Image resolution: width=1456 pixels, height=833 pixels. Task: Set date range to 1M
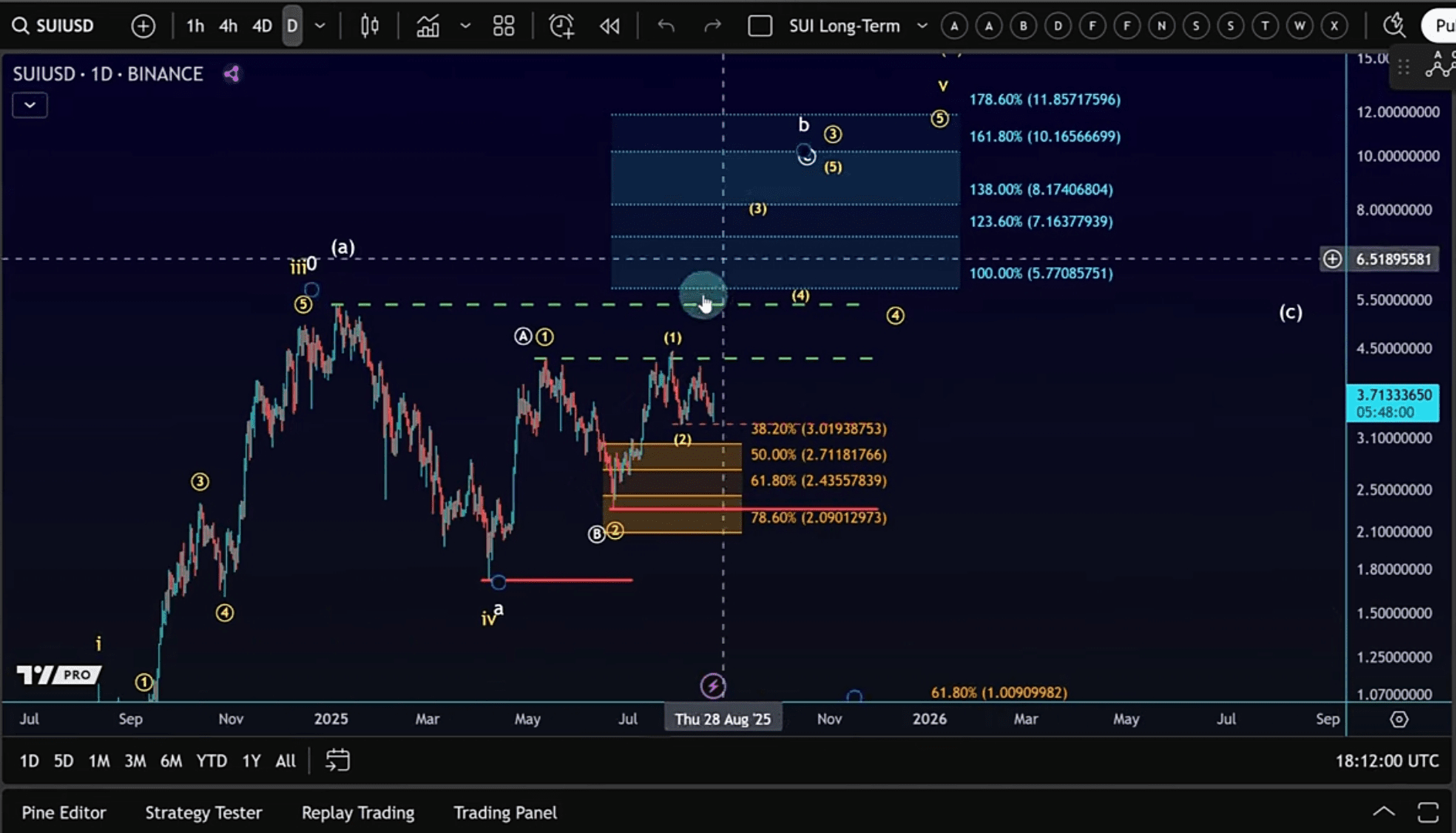click(x=99, y=761)
